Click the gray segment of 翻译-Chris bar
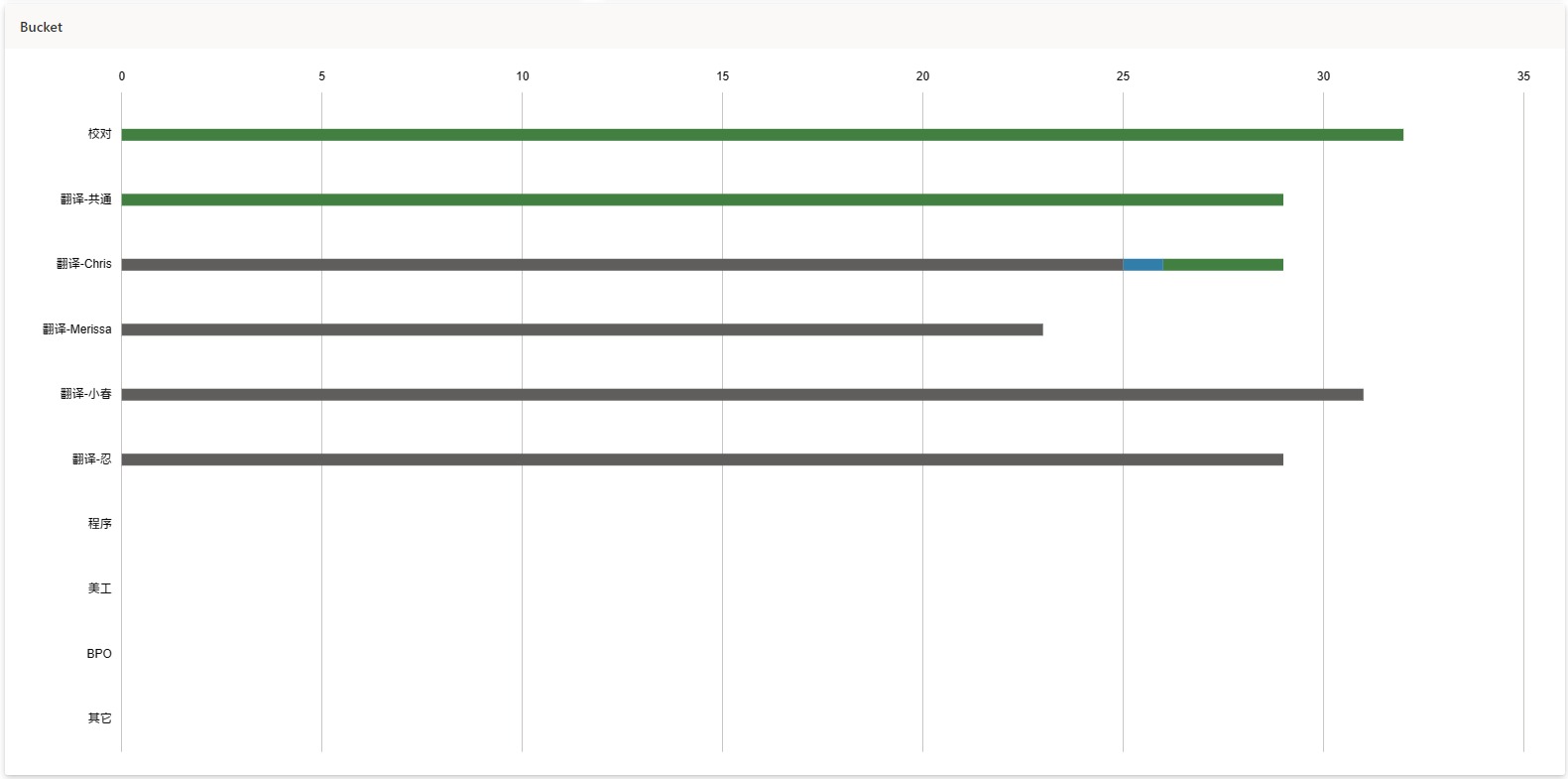Viewport: 1568px width, 779px height. point(622,265)
